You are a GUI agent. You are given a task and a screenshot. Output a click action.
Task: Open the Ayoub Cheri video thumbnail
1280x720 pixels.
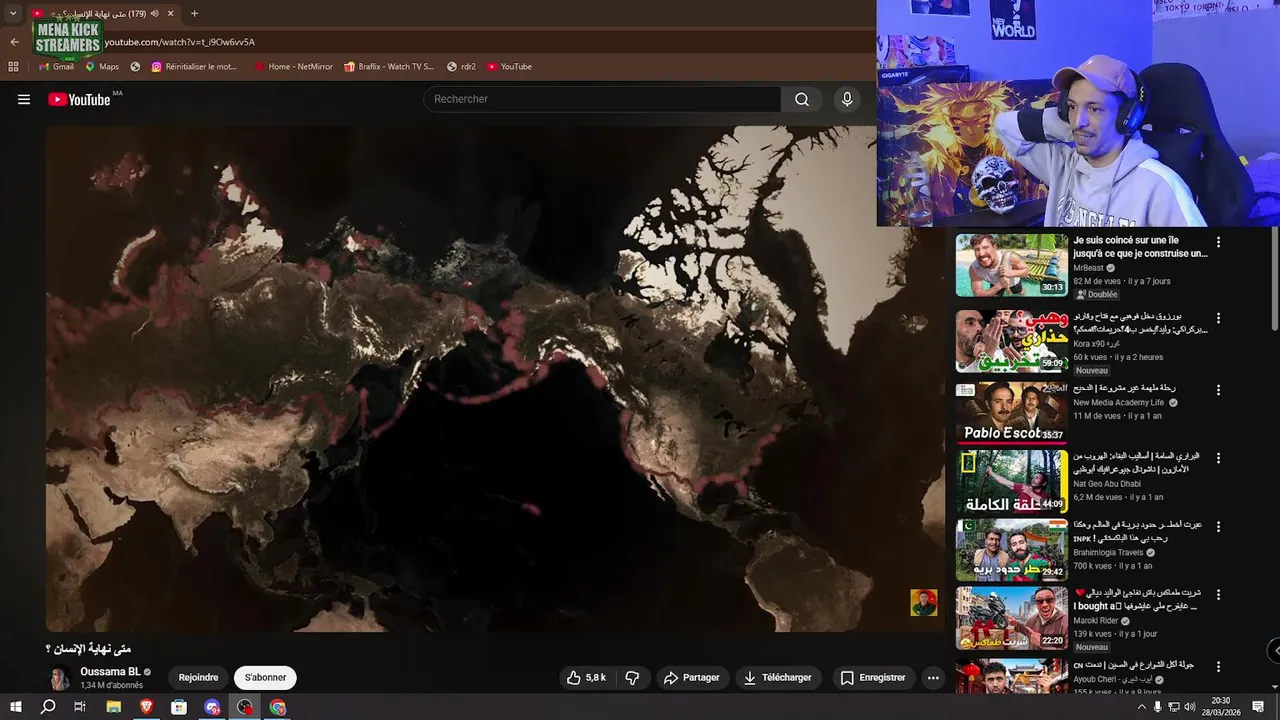tap(1011, 676)
